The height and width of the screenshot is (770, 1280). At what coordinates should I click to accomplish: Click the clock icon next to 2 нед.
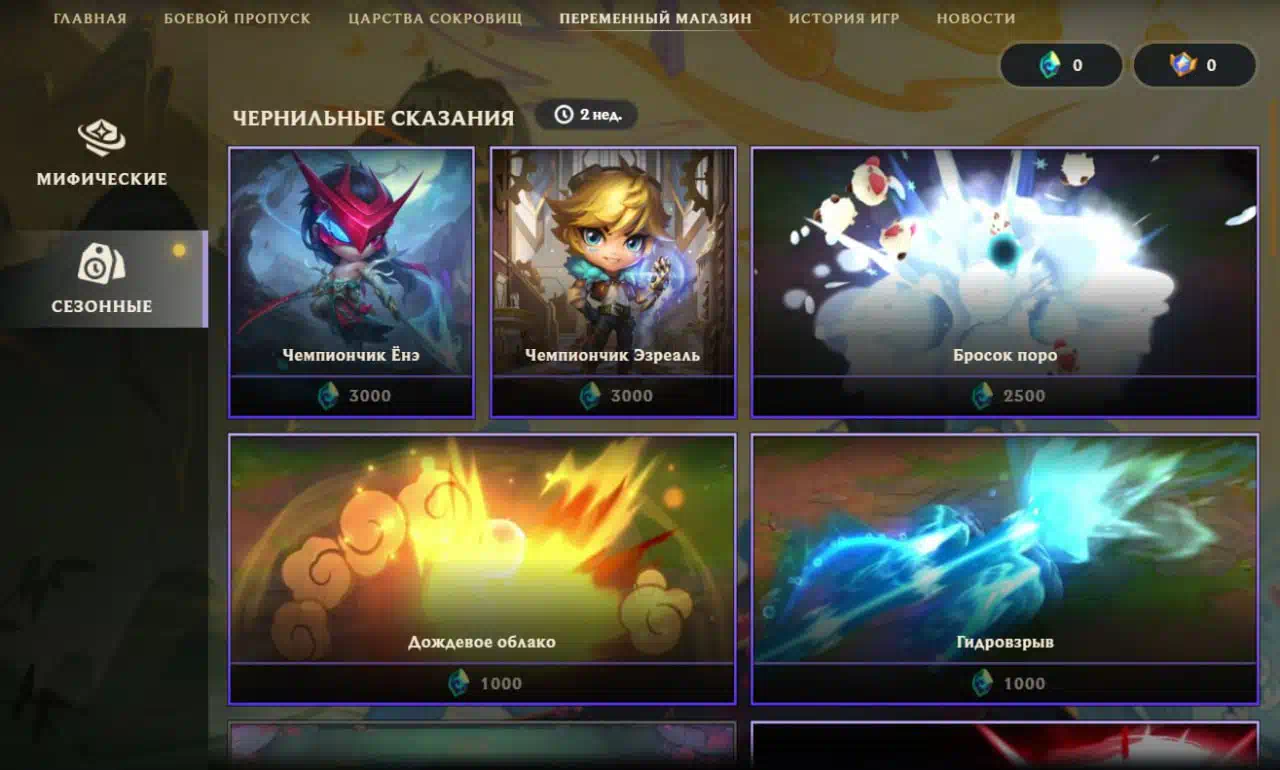(564, 114)
